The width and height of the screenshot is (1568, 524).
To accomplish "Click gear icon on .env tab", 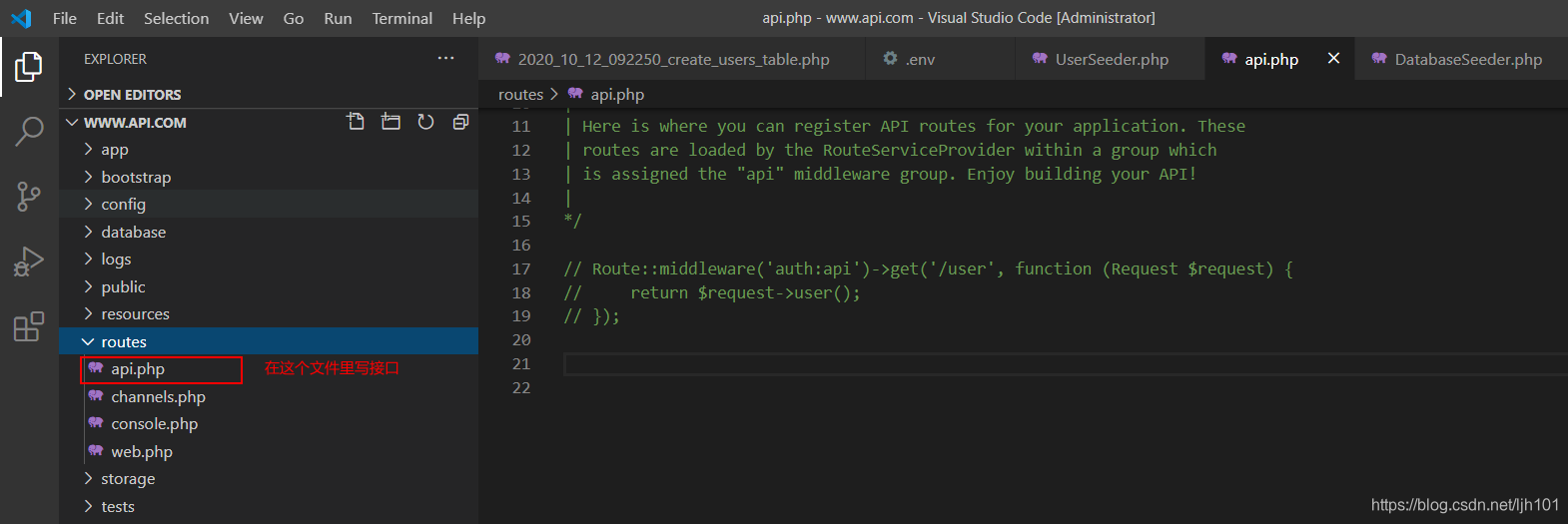I will pyautogui.click(x=890, y=59).
